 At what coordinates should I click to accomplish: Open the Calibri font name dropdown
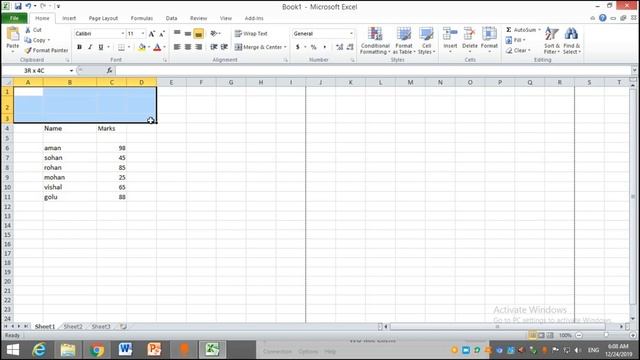point(122,33)
